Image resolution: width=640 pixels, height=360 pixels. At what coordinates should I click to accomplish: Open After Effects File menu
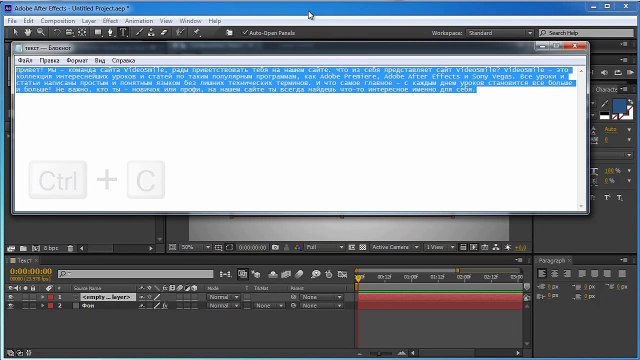[x=12, y=21]
